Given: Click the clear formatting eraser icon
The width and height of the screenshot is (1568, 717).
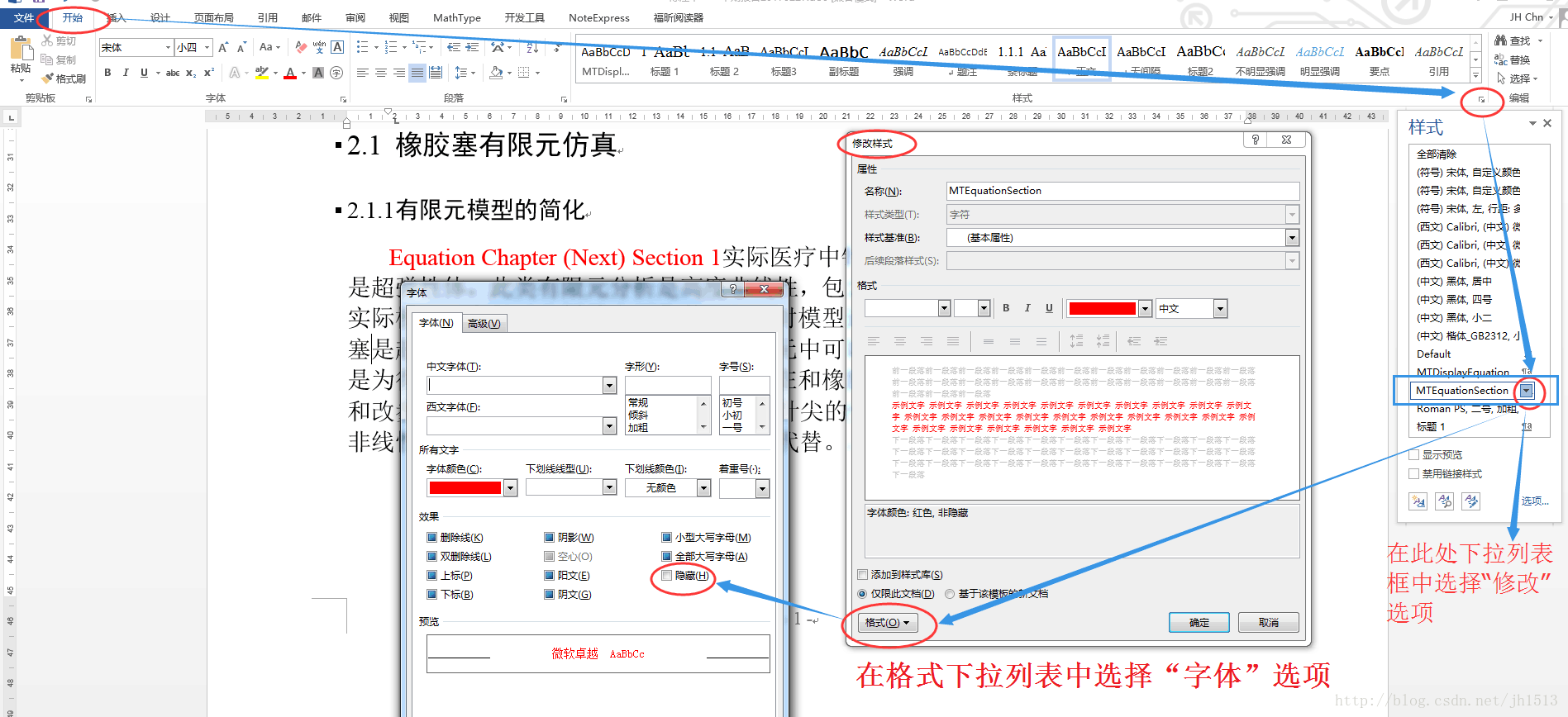Looking at the screenshot, I should click(301, 47).
